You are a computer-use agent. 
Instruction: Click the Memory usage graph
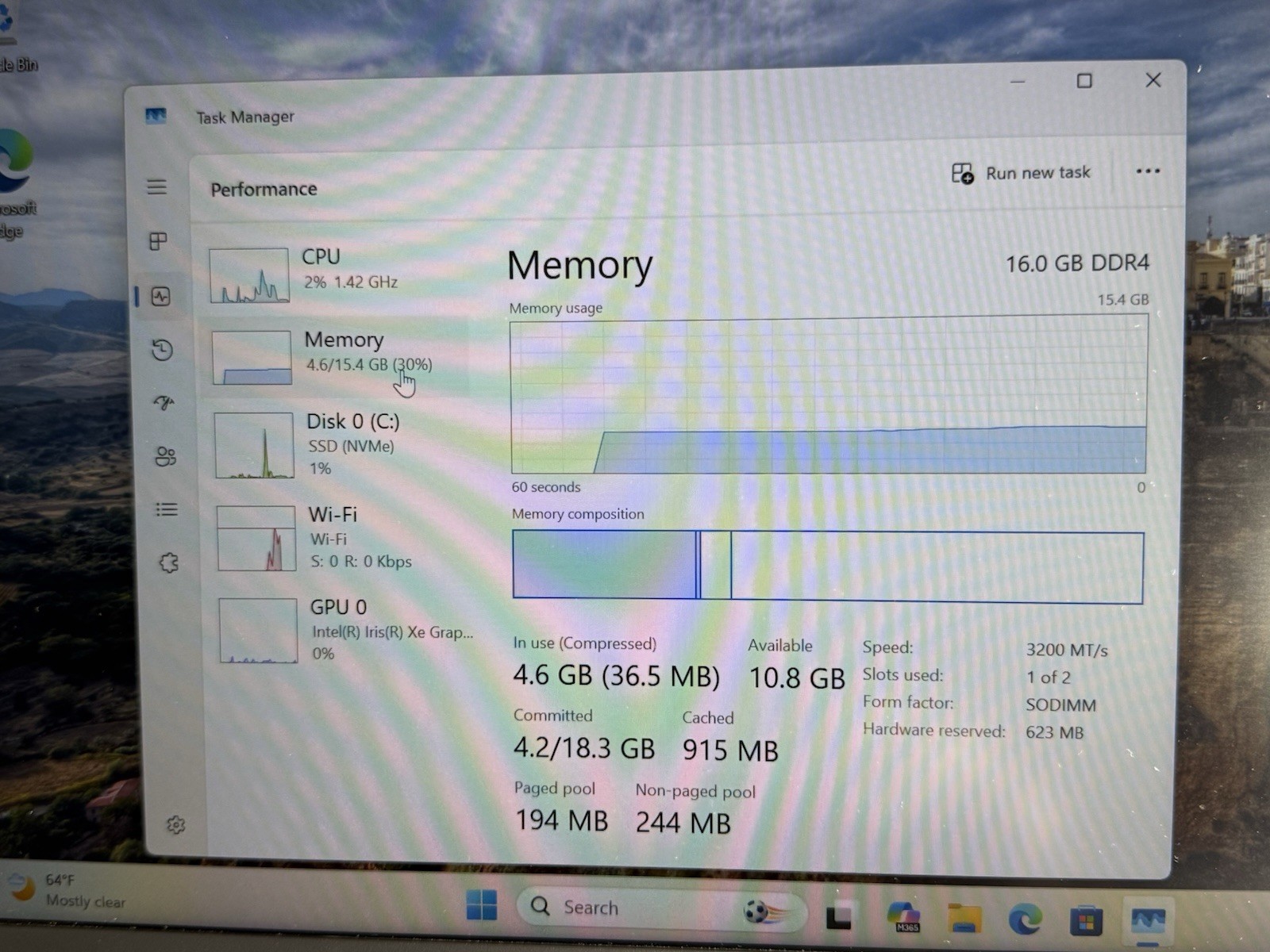click(829, 395)
